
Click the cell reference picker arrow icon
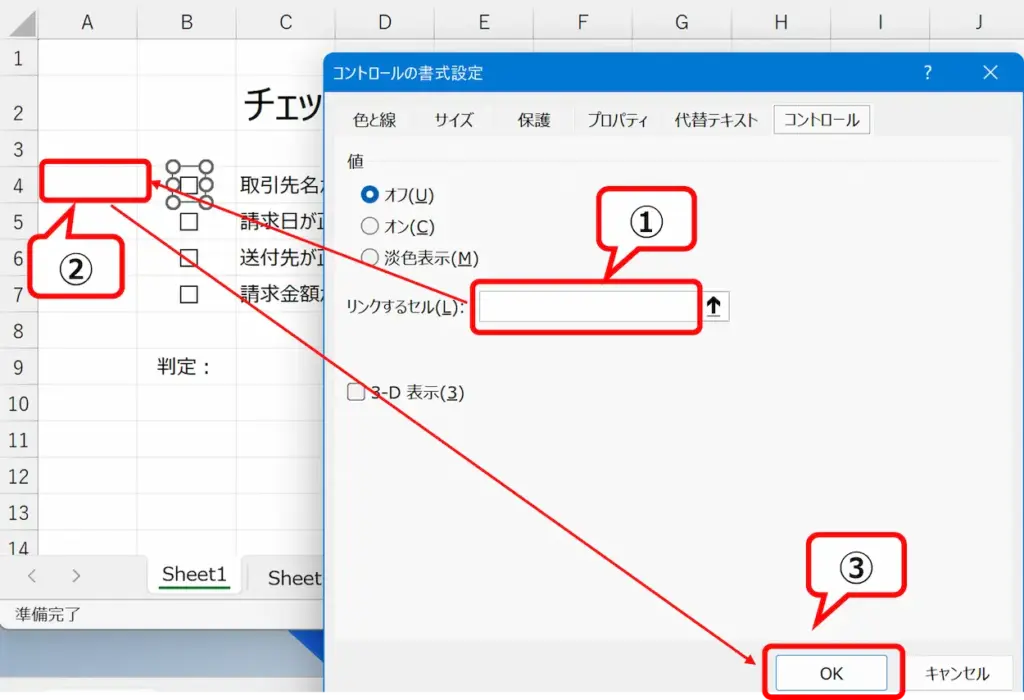714,306
